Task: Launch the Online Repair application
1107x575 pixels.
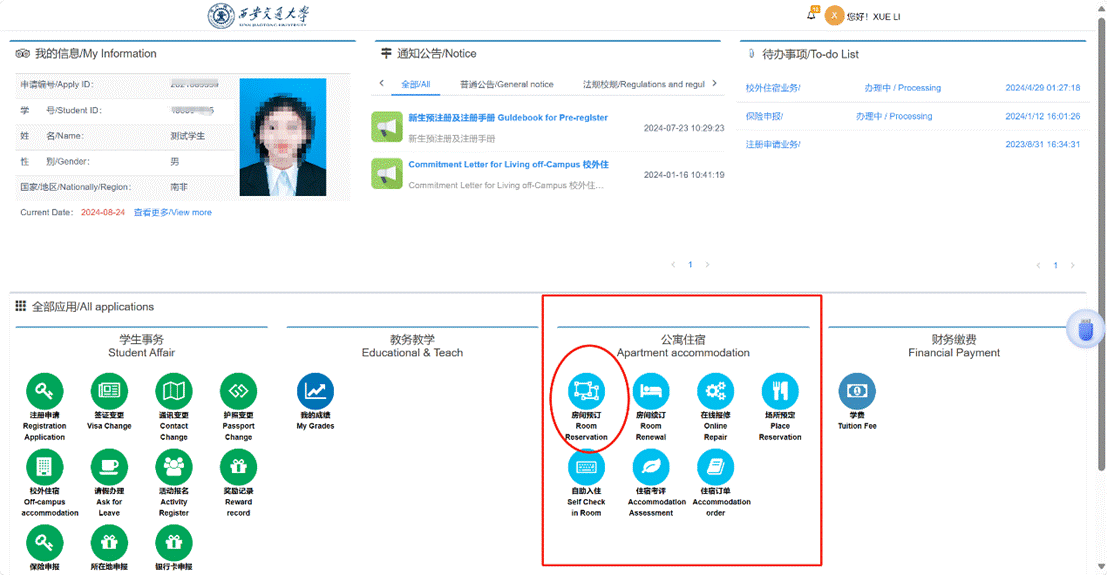Action: tap(715, 392)
